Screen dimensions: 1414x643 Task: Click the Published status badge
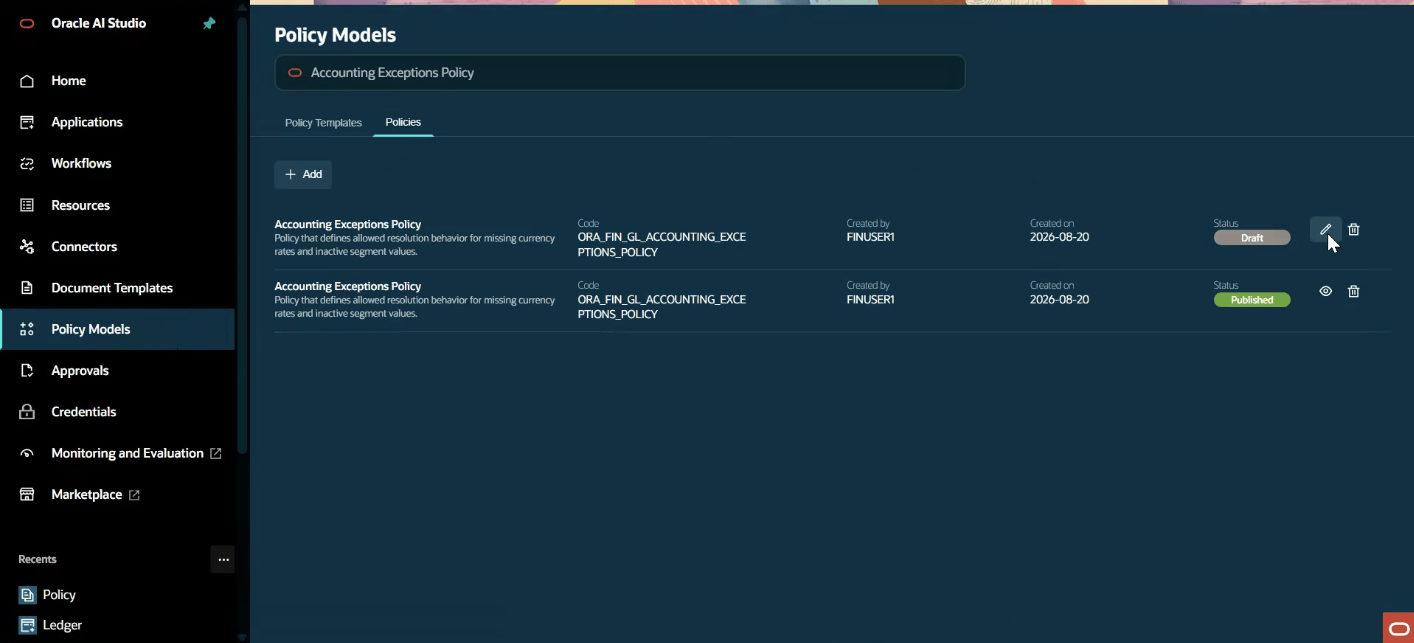click(1252, 300)
